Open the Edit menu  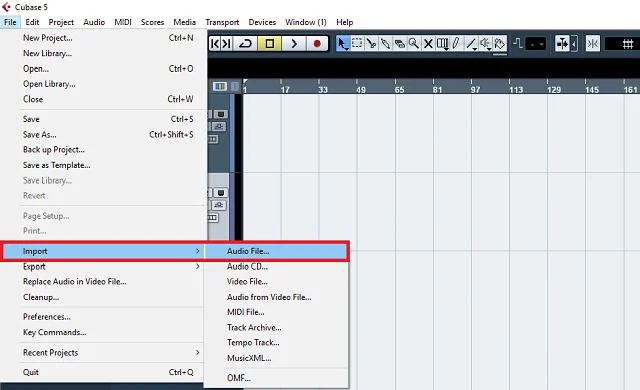pos(32,22)
